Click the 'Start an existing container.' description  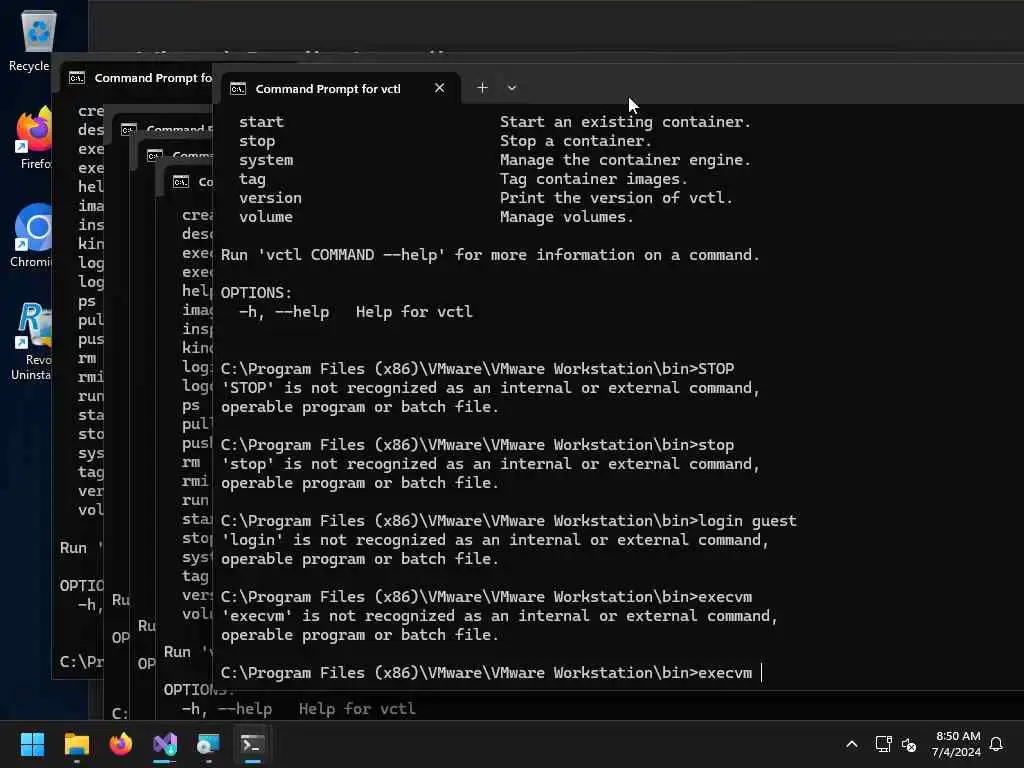[x=625, y=122]
